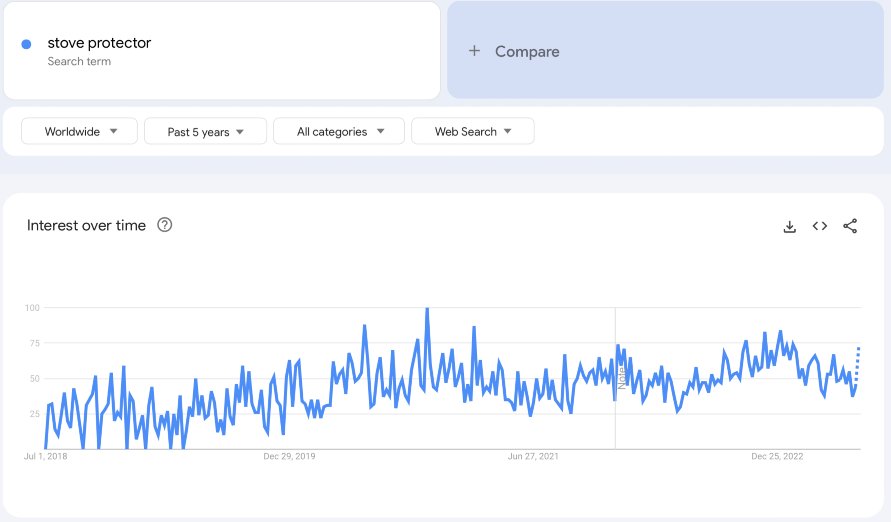This screenshot has height=522, width=891.
Task: Click the Note marker on the chart
Action: click(x=622, y=378)
